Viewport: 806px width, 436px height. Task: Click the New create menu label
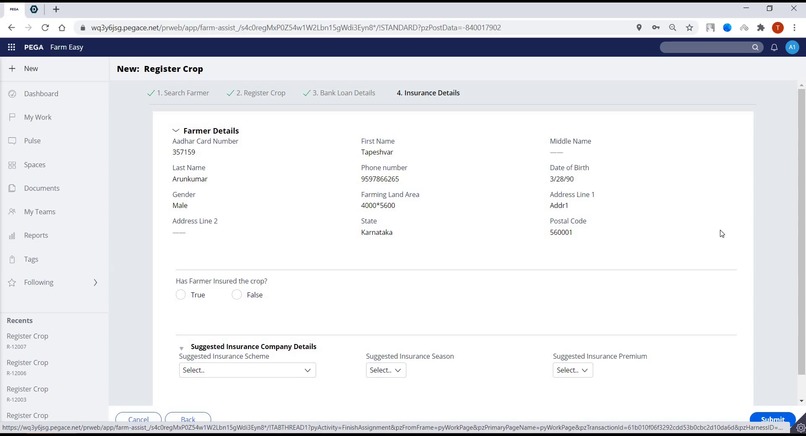coord(31,68)
